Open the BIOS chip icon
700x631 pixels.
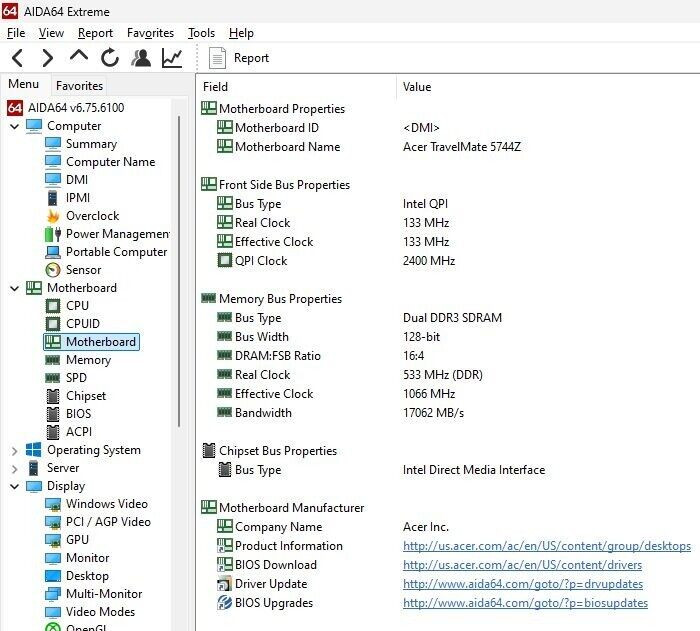pyautogui.click(x=53, y=414)
